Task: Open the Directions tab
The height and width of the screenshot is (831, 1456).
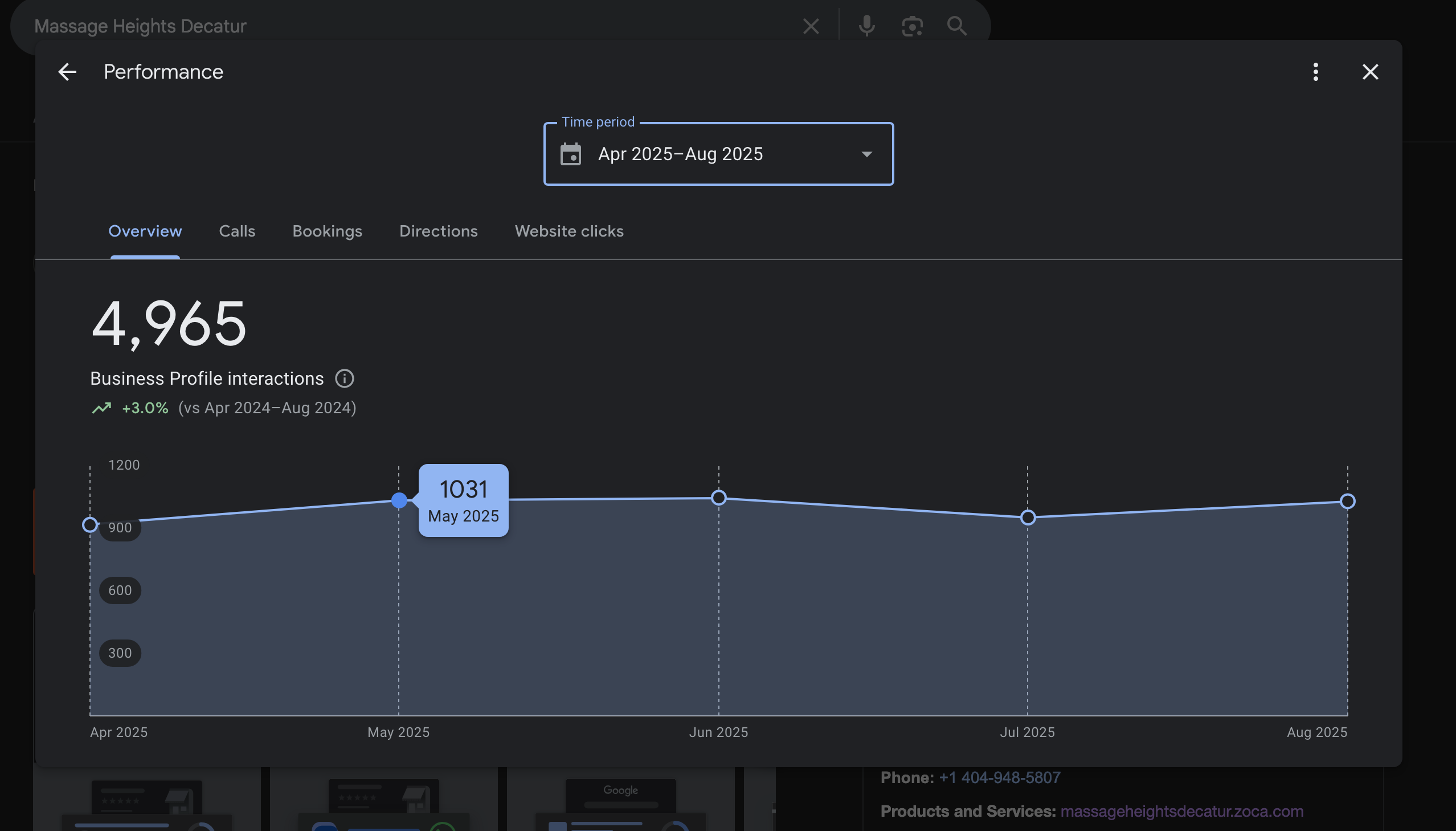Action: (438, 231)
